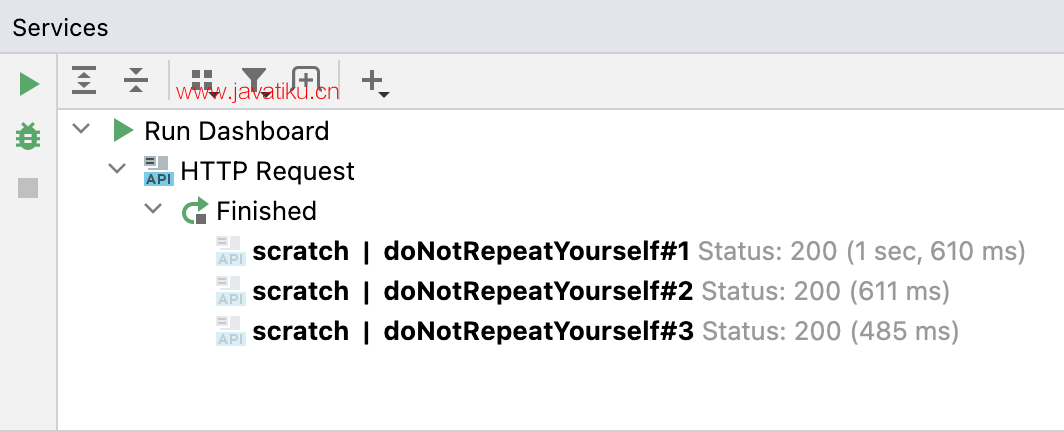This screenshot has width=1064, height=432.
Task: Click the gray Stop square button
Action: point(28,188)
